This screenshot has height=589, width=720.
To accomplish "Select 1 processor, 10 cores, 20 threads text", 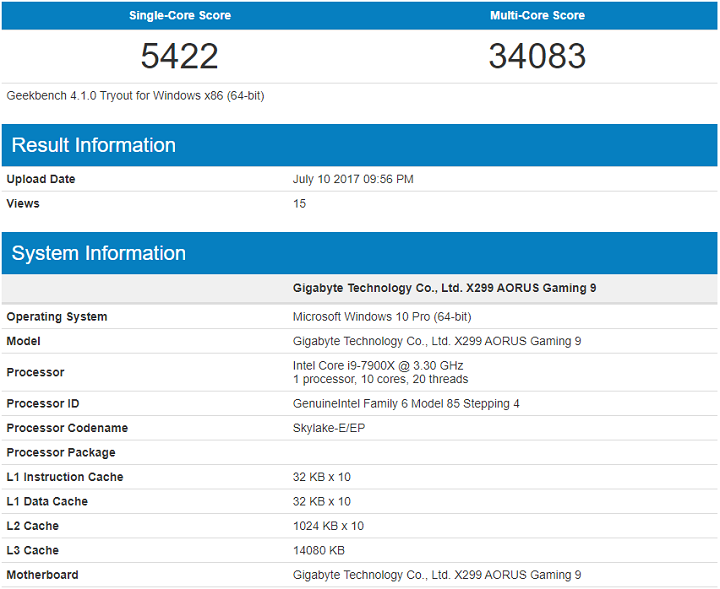I will 380,379.
